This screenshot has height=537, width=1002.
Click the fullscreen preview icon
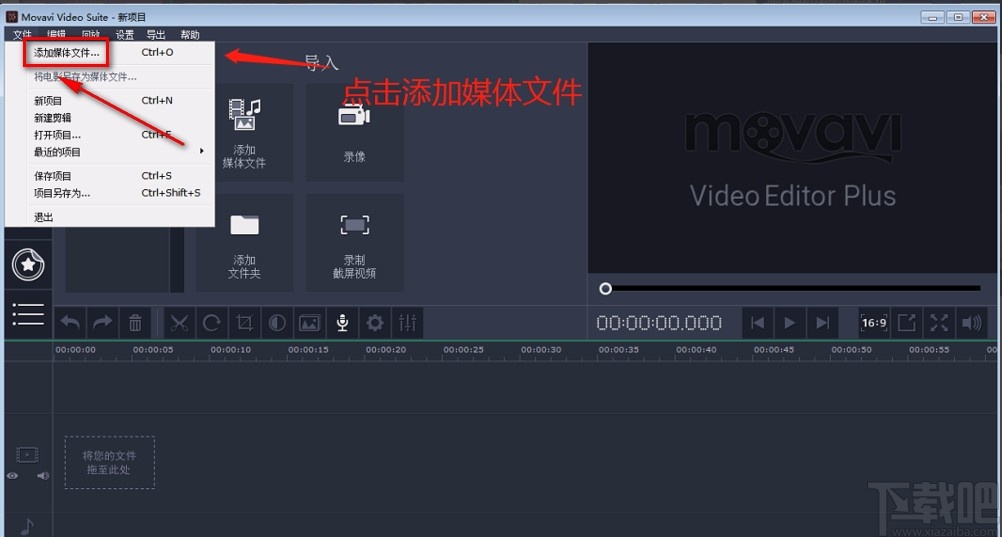[939, 323]
